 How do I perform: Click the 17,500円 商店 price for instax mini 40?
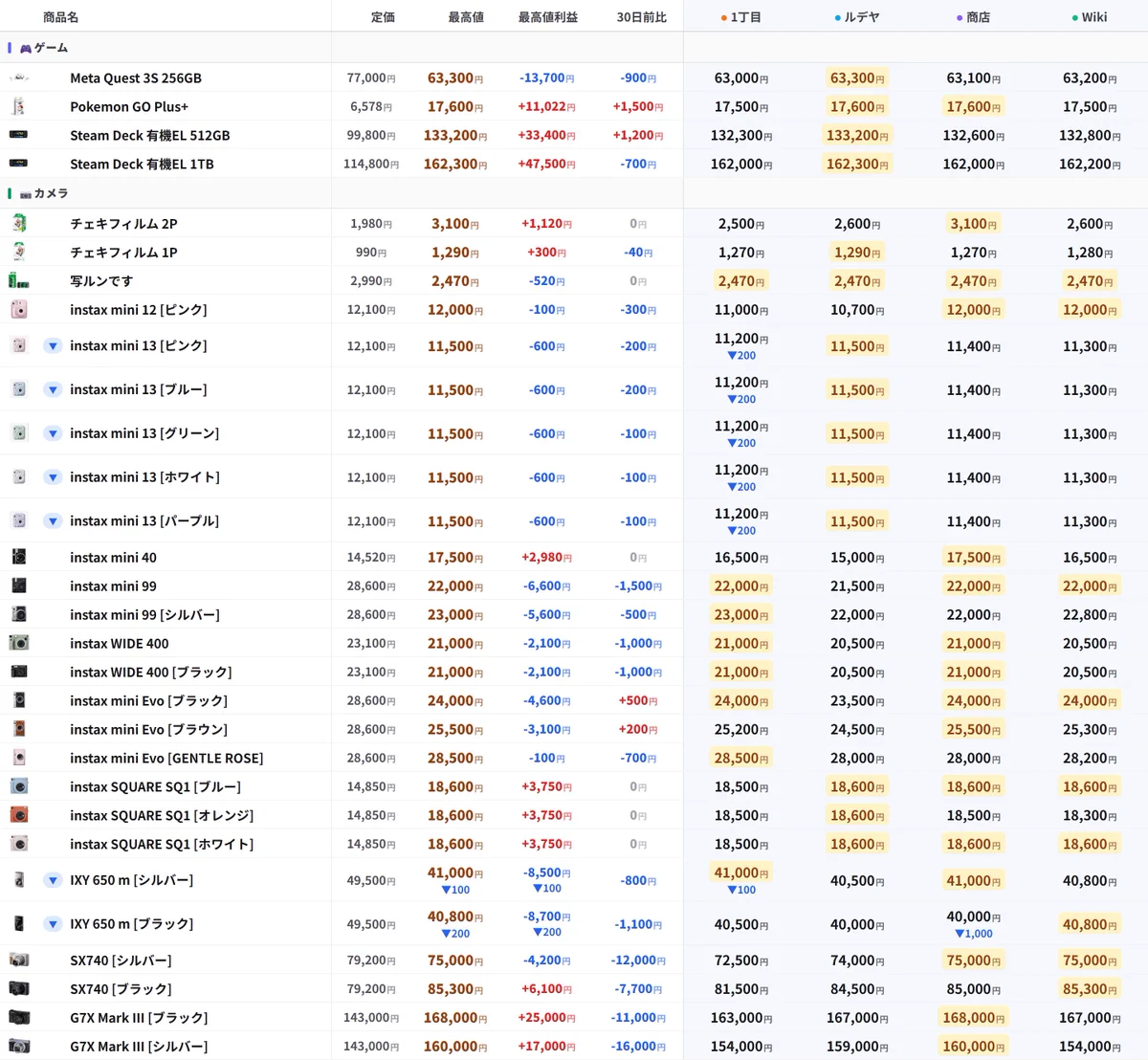point(973,558)
